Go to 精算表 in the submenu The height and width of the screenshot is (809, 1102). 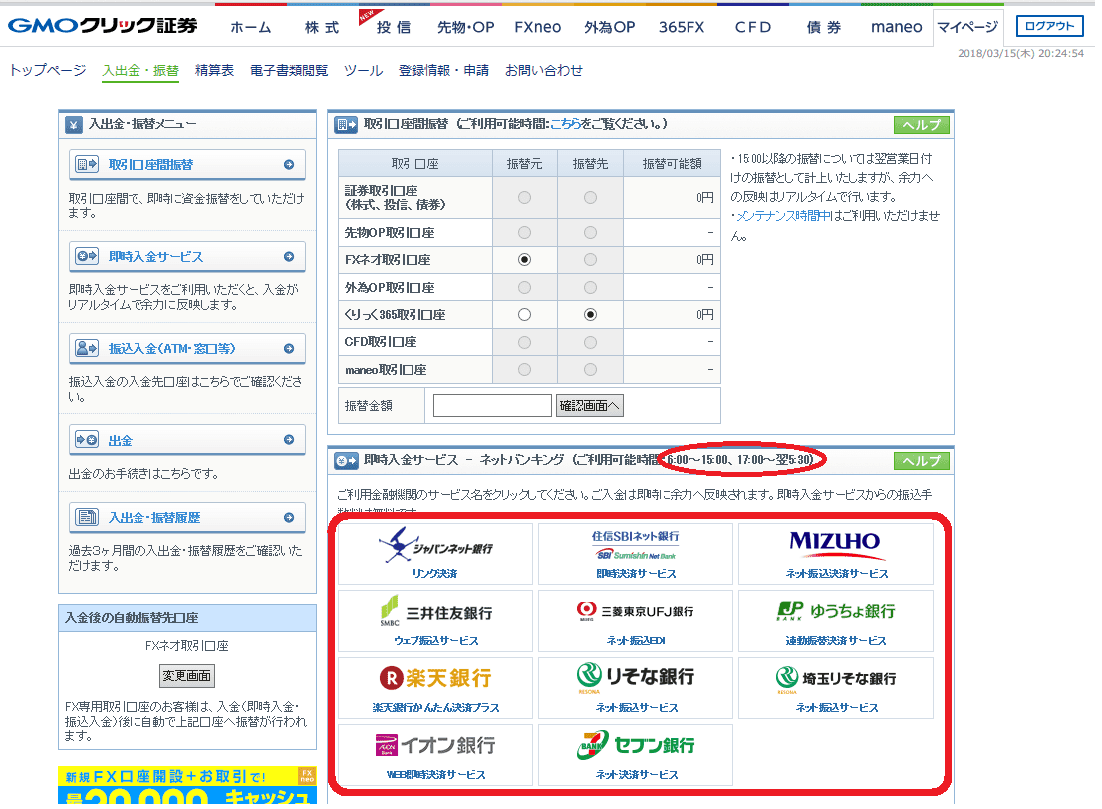point(214,70)
